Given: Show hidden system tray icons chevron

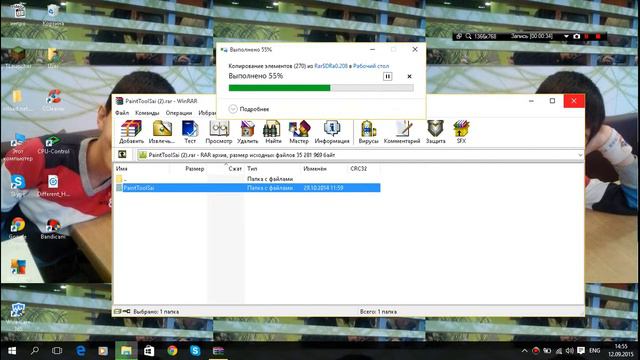Looking at the screenshot, I should [x=525, y=351].
